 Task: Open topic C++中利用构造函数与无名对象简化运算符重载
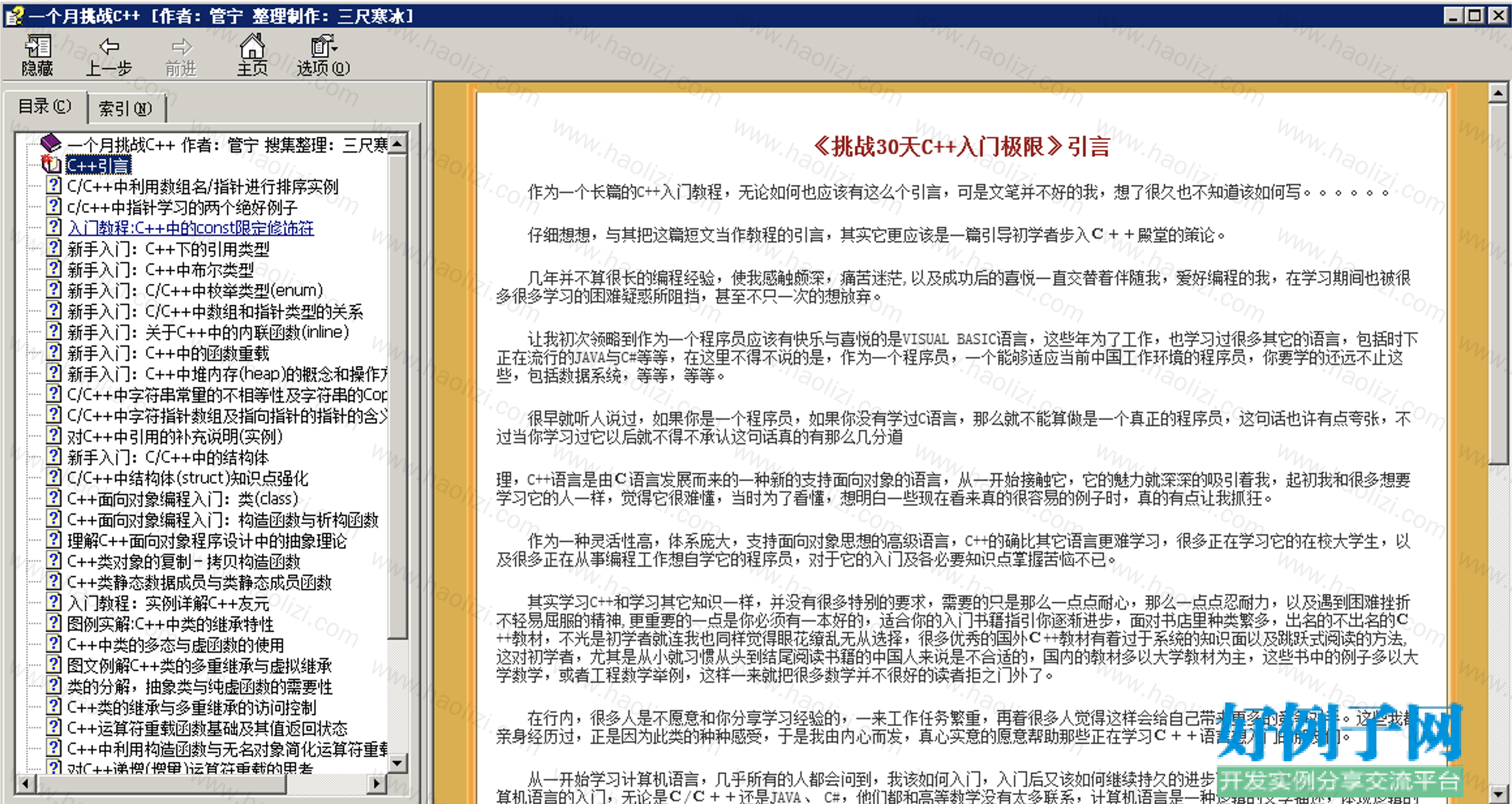click(x=227, y=749)
